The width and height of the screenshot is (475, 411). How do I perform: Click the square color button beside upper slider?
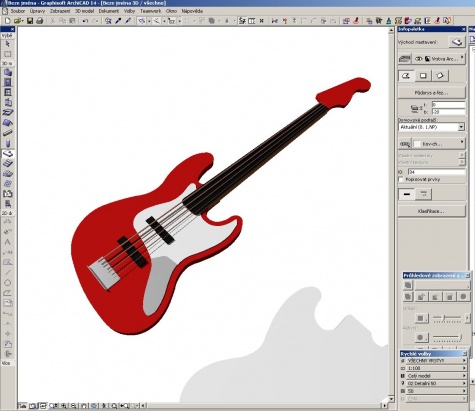pos(421,318)
